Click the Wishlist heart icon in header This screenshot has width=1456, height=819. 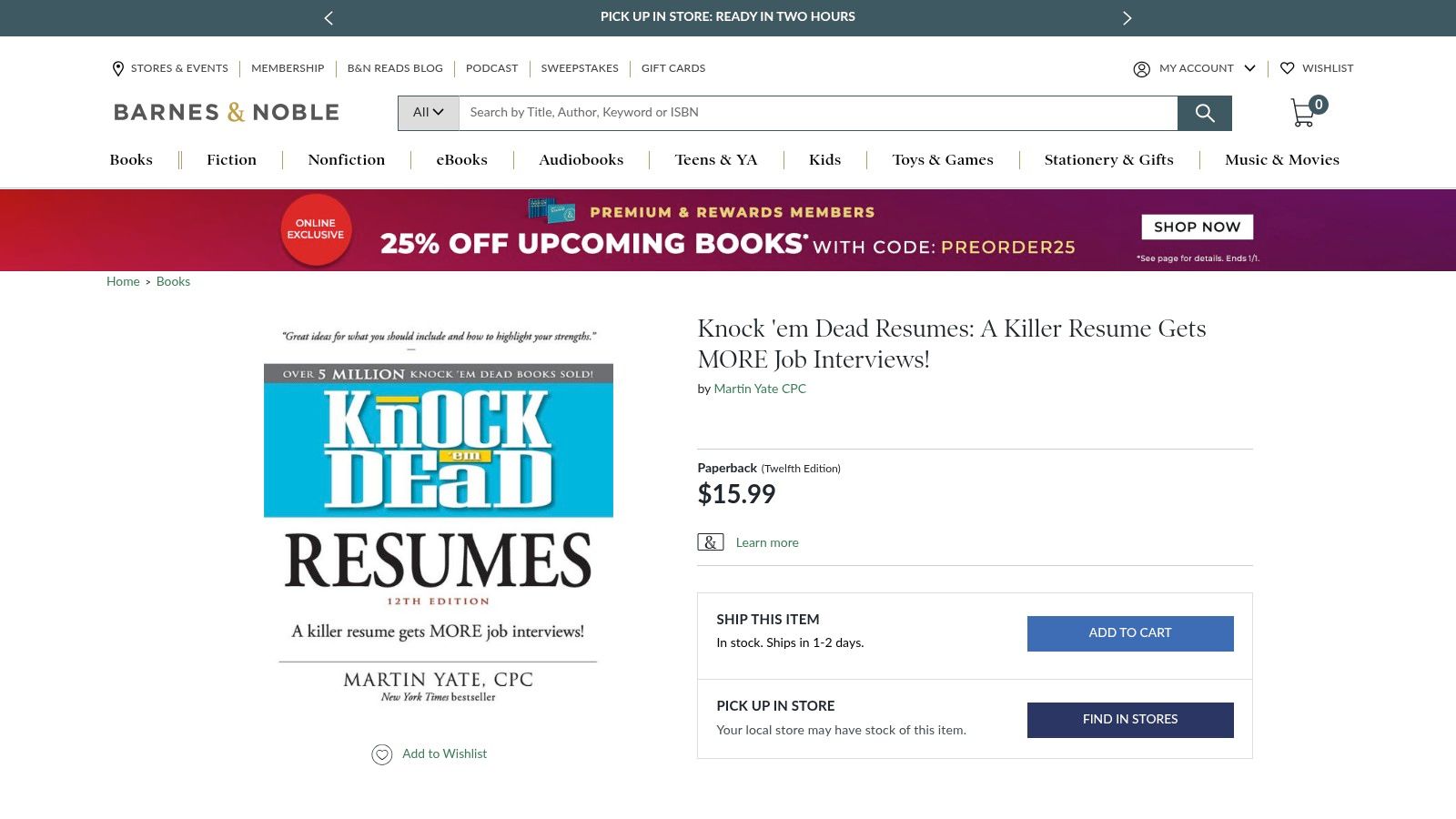1288,68
